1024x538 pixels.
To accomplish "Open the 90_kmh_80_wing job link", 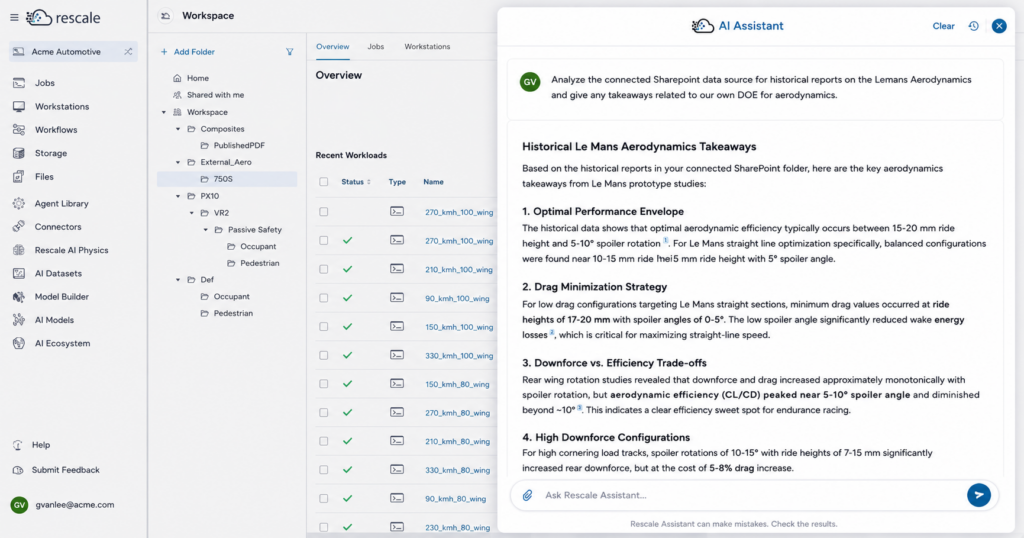I will [x=455, y=499].
